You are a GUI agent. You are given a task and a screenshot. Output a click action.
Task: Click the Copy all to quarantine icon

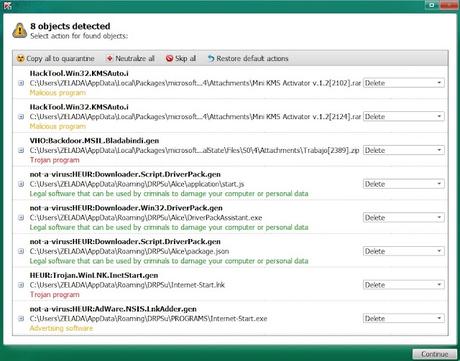click(21, 59)
